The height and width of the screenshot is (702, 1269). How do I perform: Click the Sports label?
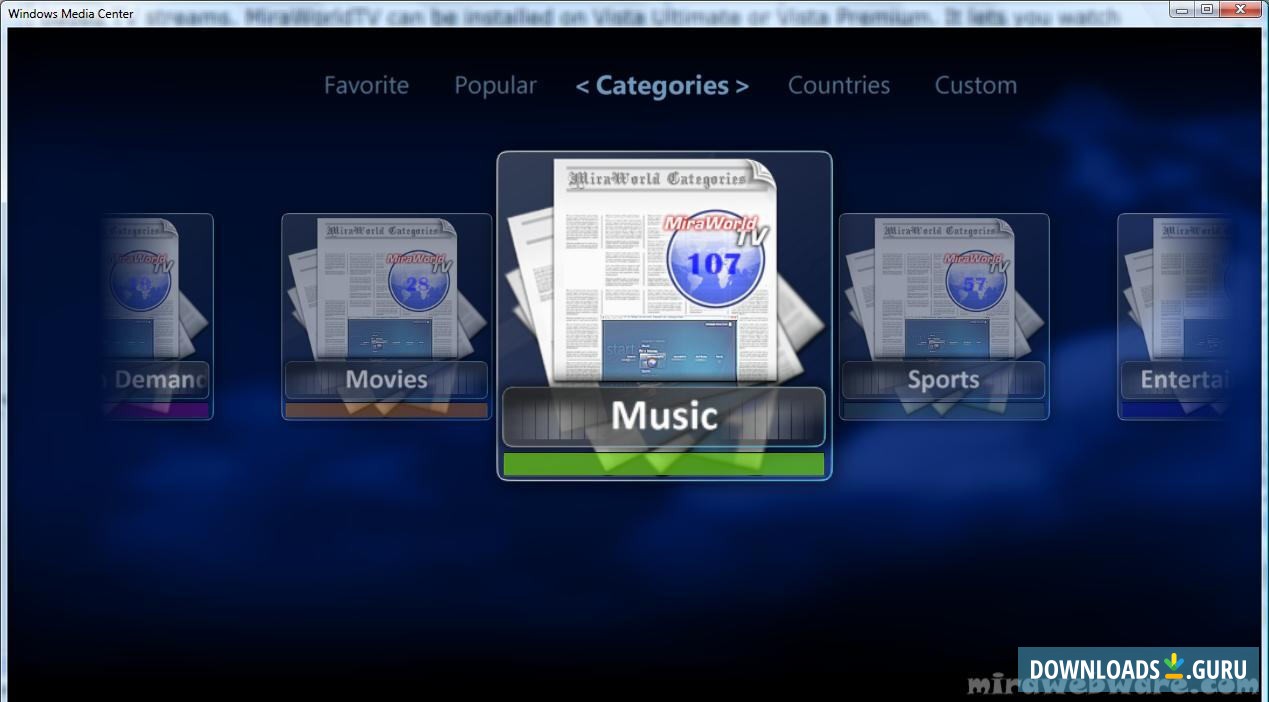click(x=943, y=380)
